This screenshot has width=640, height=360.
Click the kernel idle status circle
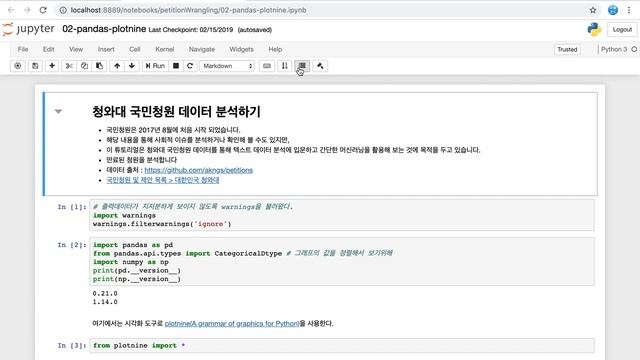click(634, 49)
